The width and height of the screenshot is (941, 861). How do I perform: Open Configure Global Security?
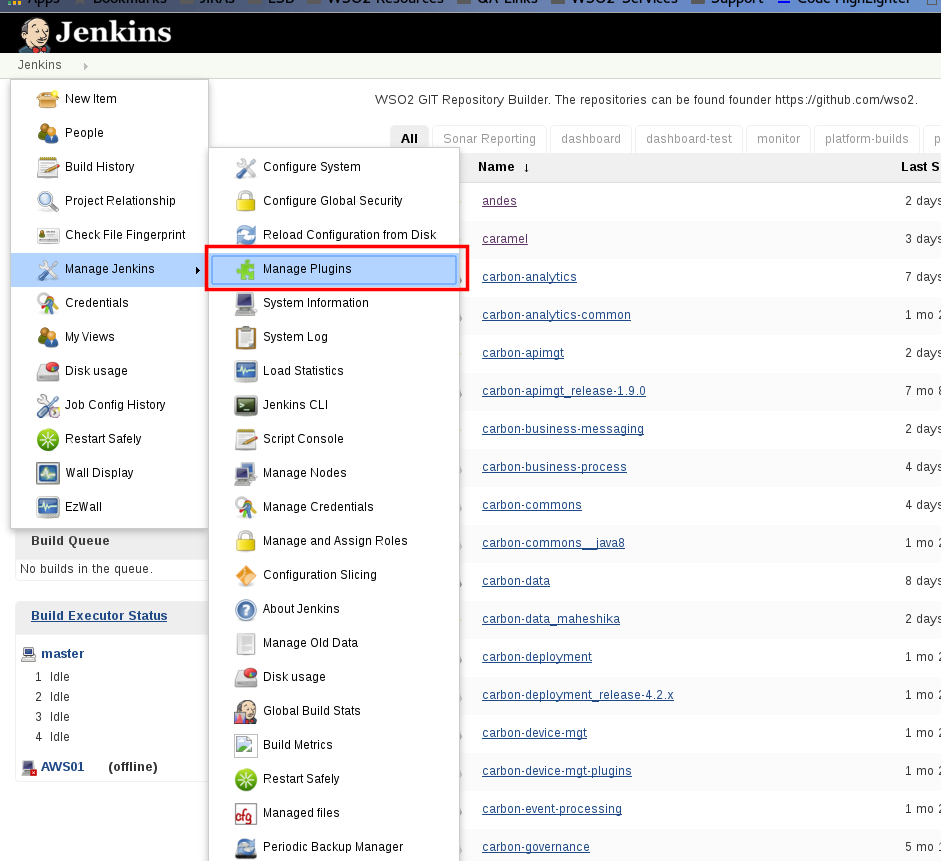[332, 200]
